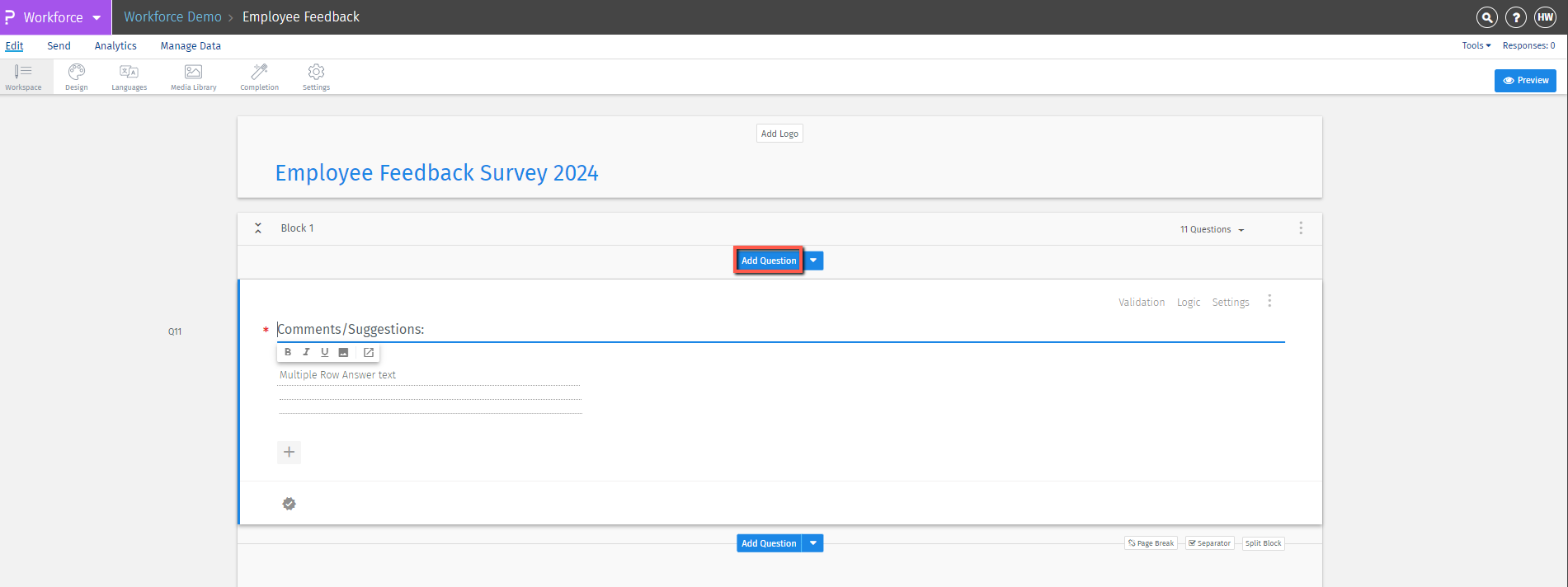The width and height of the screenshot is (1568, 587).
Task: Click the Employee Feedback breadcrumb
Action: (x=301, y=17)
